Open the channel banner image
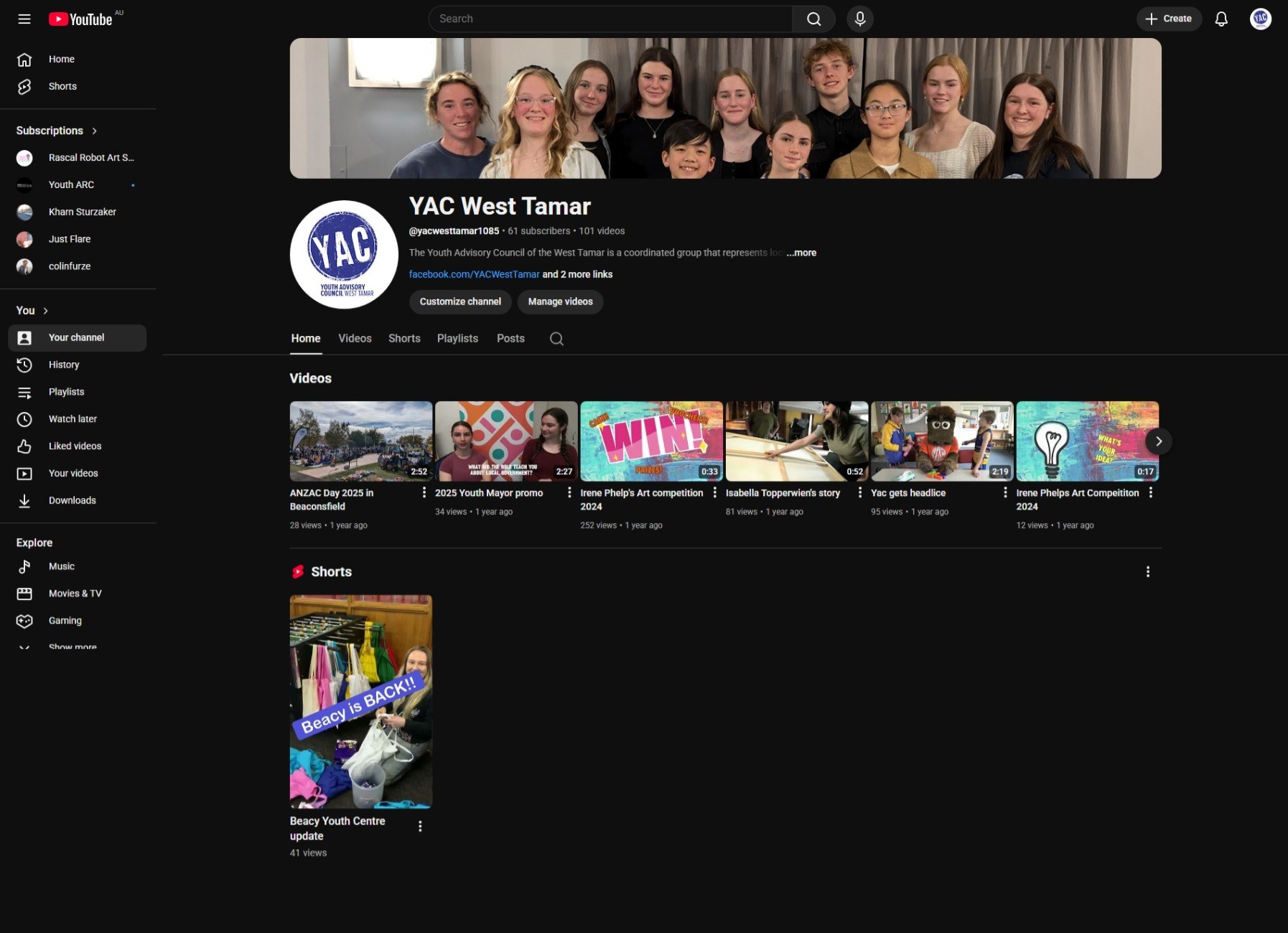 [x=725, y=108]
